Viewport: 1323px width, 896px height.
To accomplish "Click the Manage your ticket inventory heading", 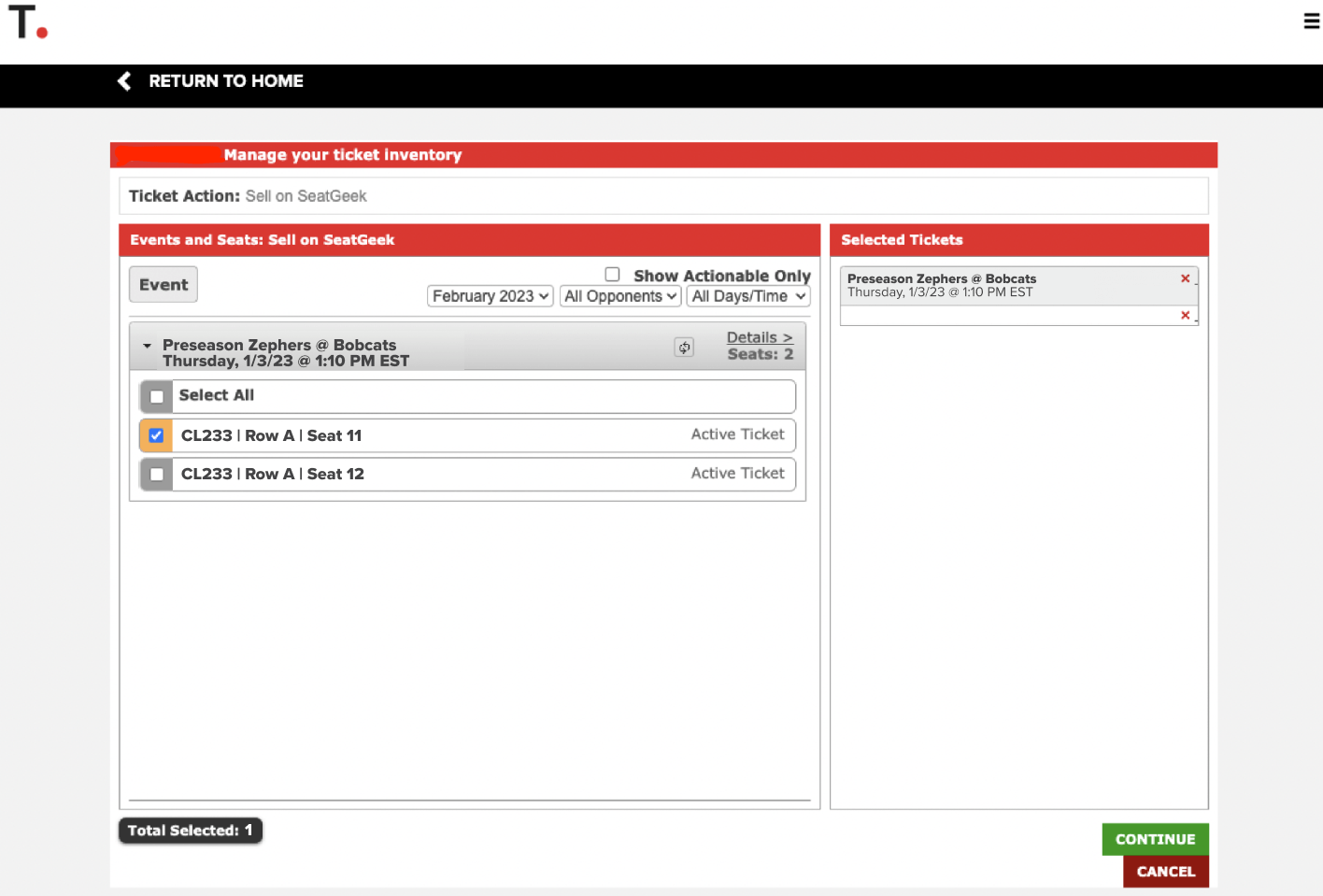I will tap(343, 155).
